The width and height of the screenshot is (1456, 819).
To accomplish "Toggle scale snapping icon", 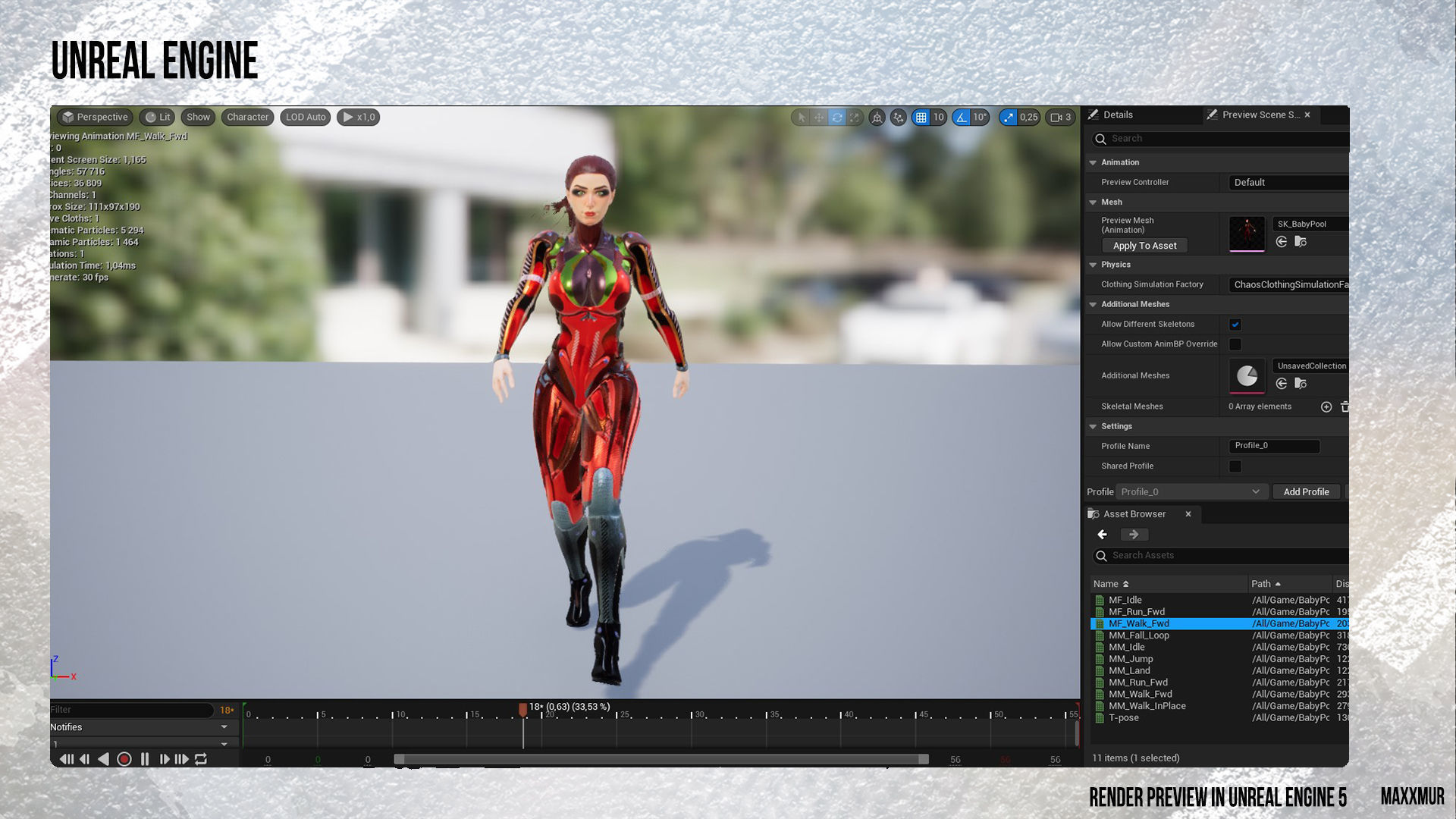I will [1009, 118].
